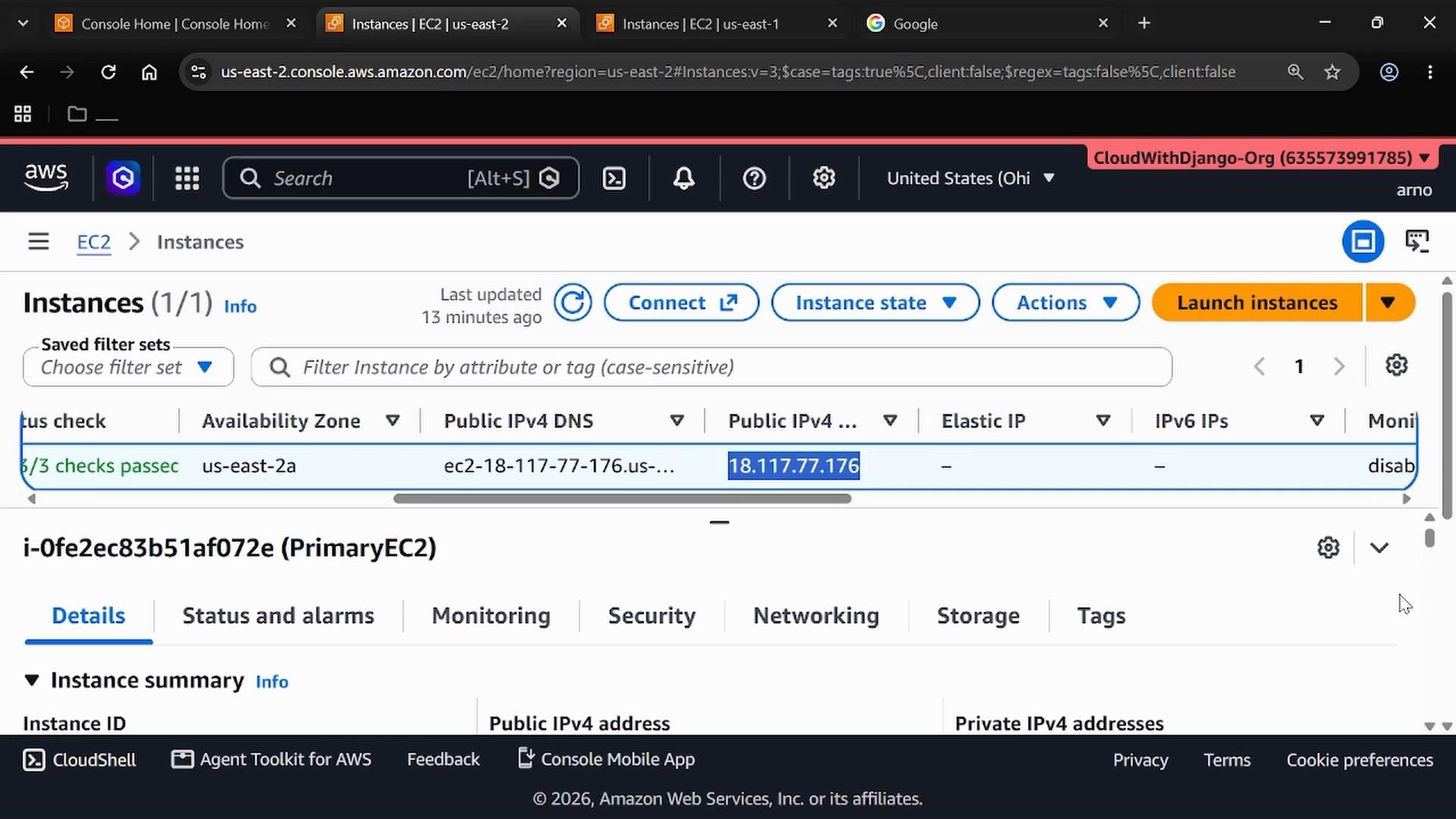The width and height of the screenshot is (1456, 819).
Task: Open the AWS console settings gear
Action: [824, 178]
